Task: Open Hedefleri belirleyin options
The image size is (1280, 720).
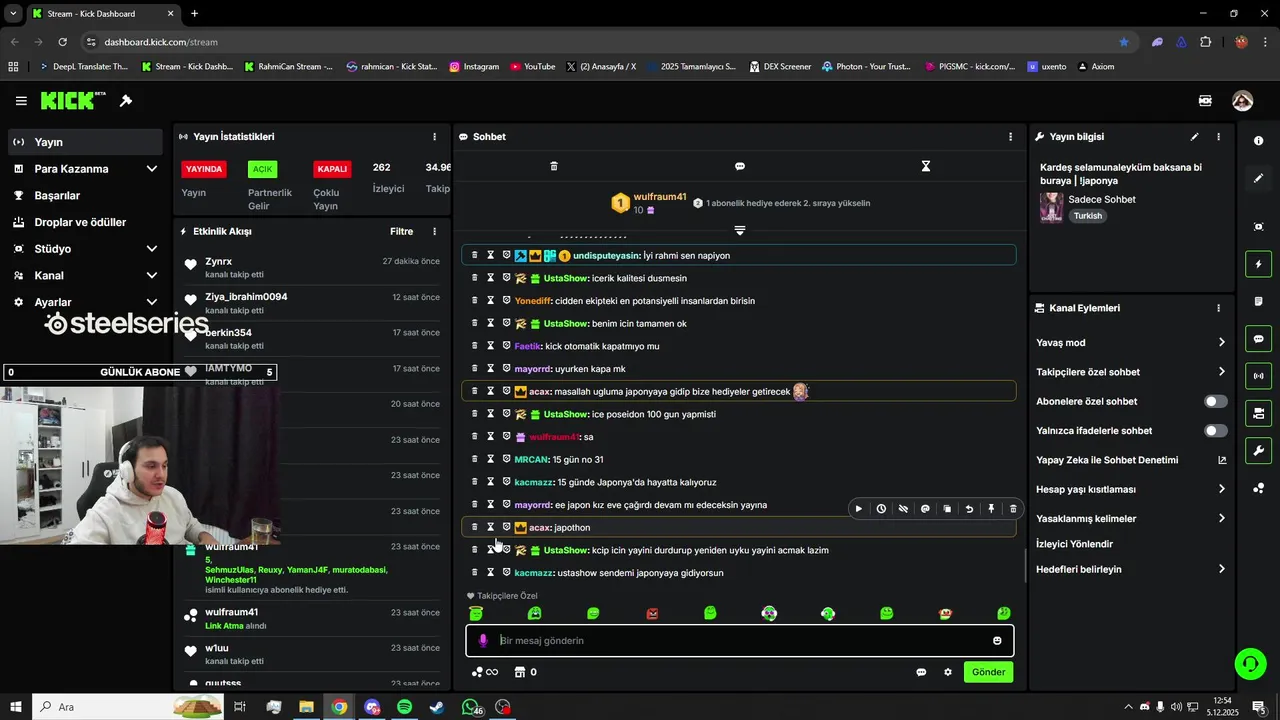Action: coord(1221,570)
